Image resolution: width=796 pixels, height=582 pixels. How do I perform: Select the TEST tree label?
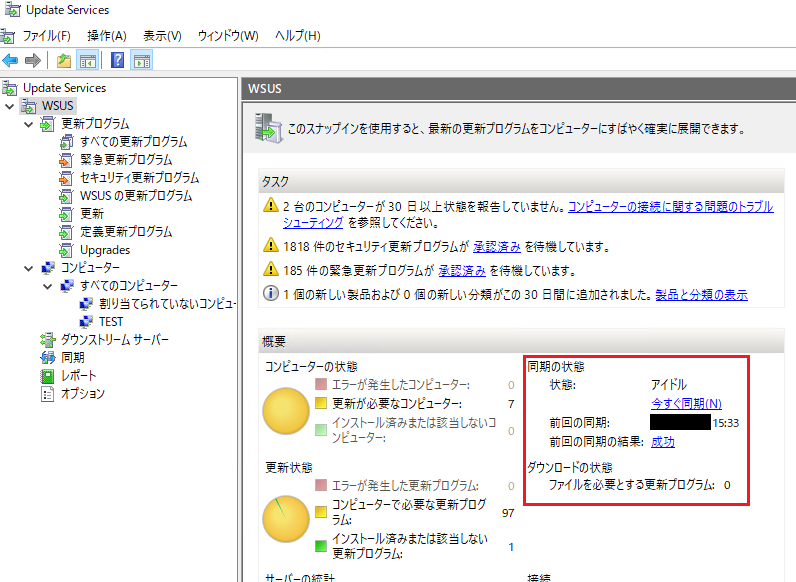111,322
